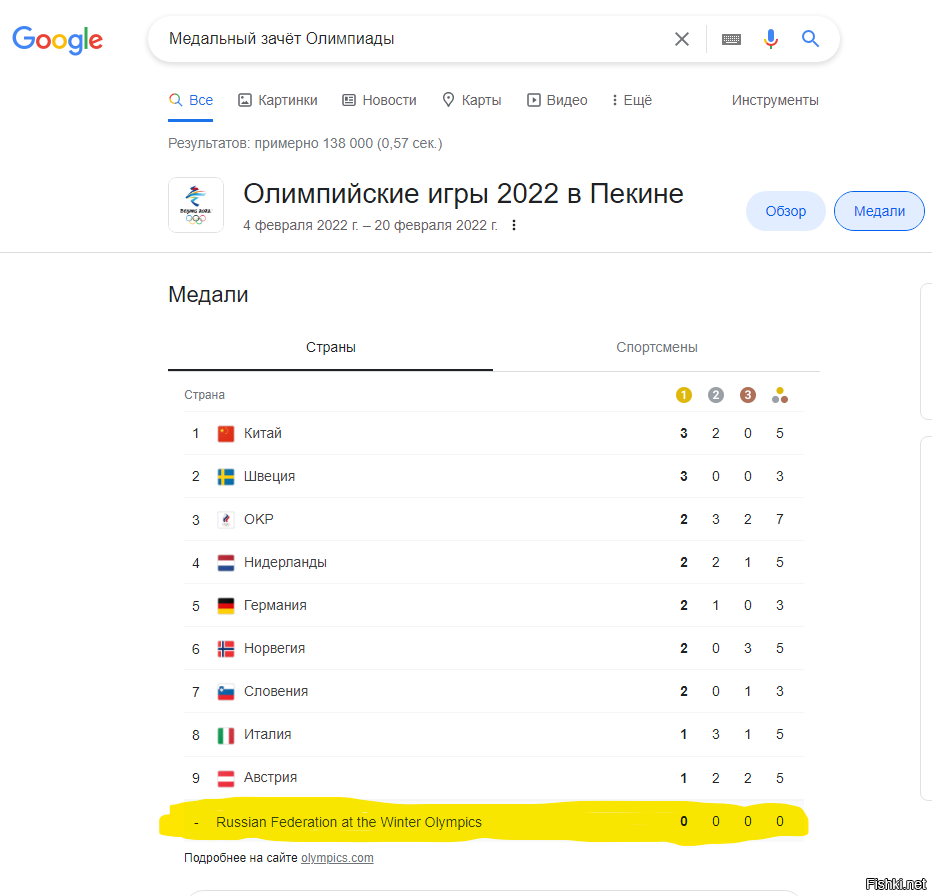
Task: Select the Спортсмены medals tab
Action: (656, 347)
